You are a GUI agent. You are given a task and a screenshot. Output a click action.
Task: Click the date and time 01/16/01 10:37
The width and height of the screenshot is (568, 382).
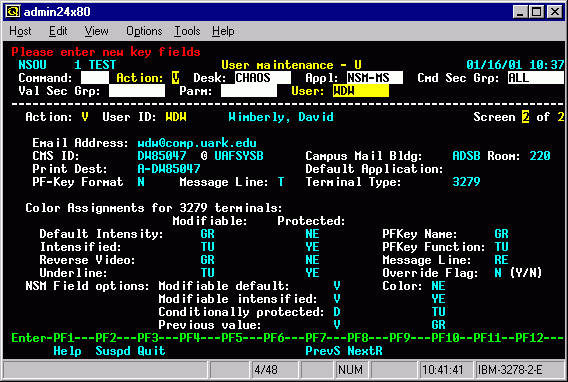tap(515, 65)
